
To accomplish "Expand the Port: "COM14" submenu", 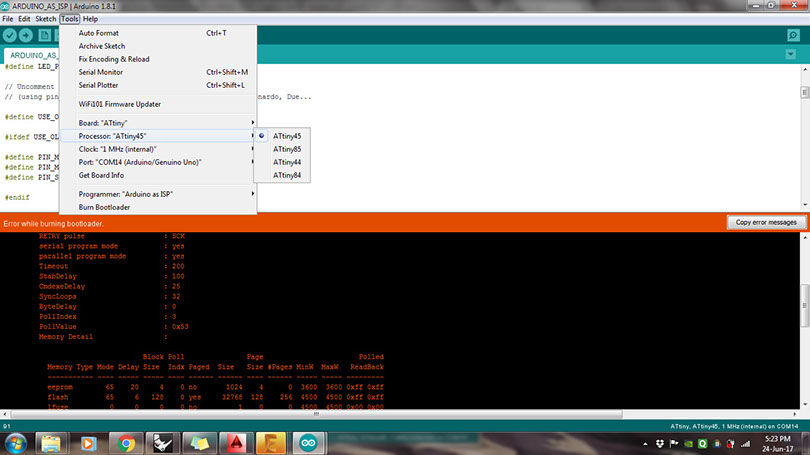I will (158, 162).
